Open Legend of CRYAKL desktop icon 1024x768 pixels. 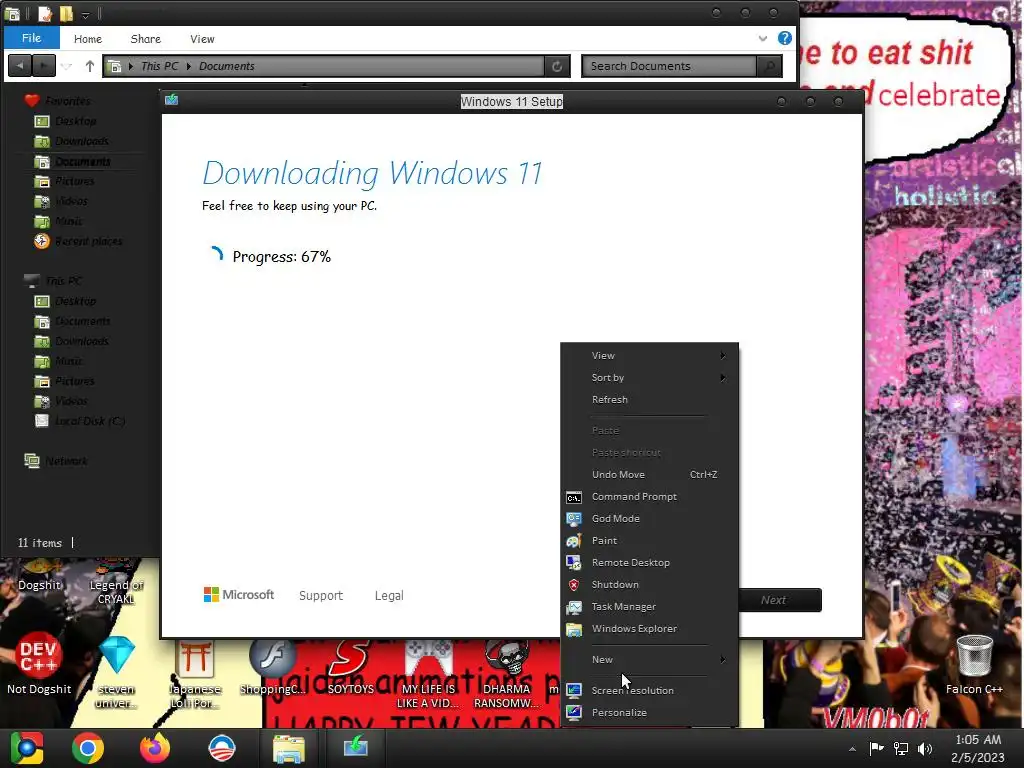click(x=116, y=583)
